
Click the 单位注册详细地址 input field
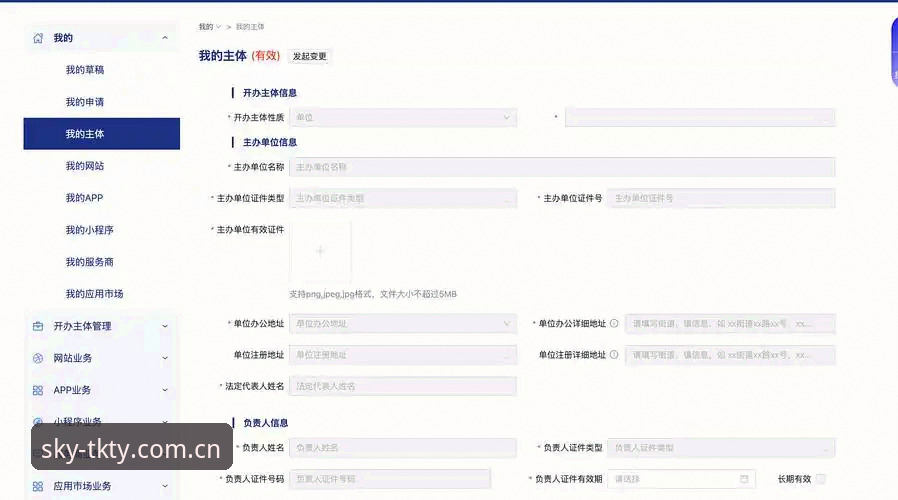pyautogui.click(x=730, y=355)
